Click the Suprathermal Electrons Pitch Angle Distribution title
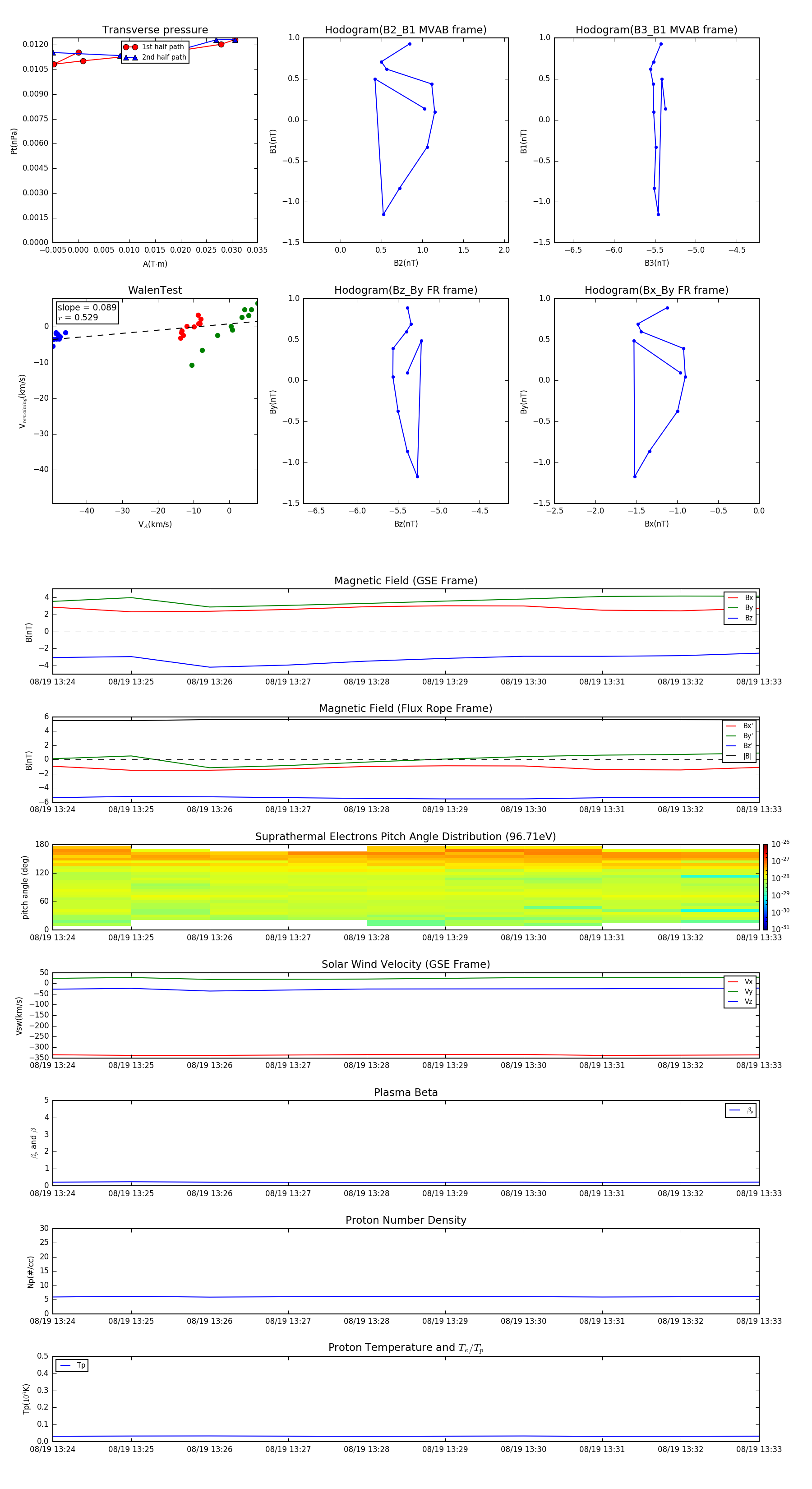This screenshot has height=1489, width=812. [406, 837]
